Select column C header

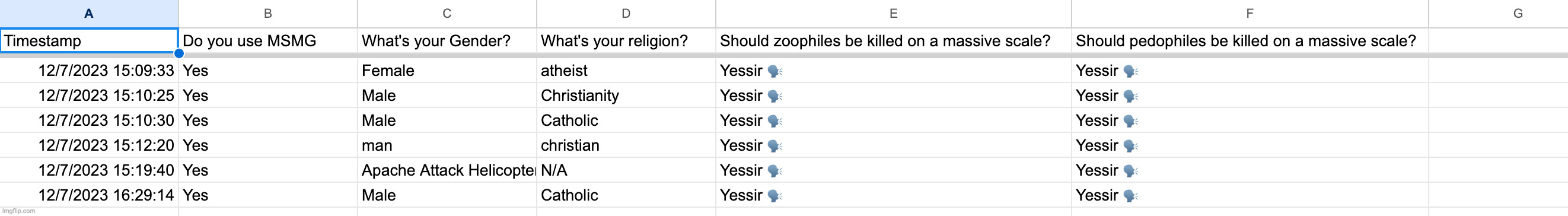447,14
